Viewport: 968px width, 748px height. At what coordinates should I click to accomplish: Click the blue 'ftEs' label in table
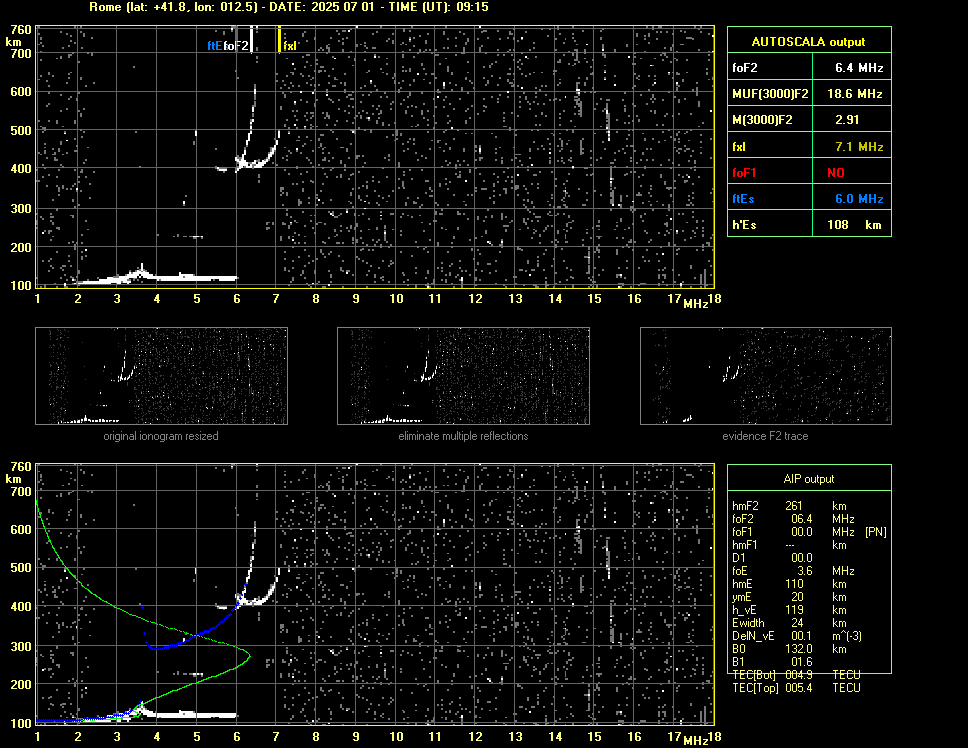pyautogui.click(x=743, y=199)
